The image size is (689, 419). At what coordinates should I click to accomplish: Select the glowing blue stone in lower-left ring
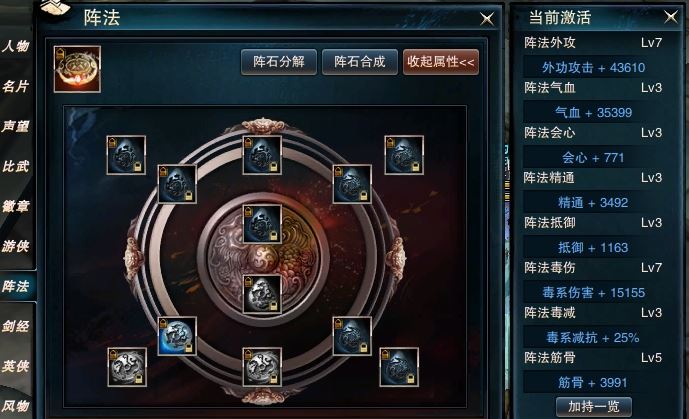click(x=177, y=336)
